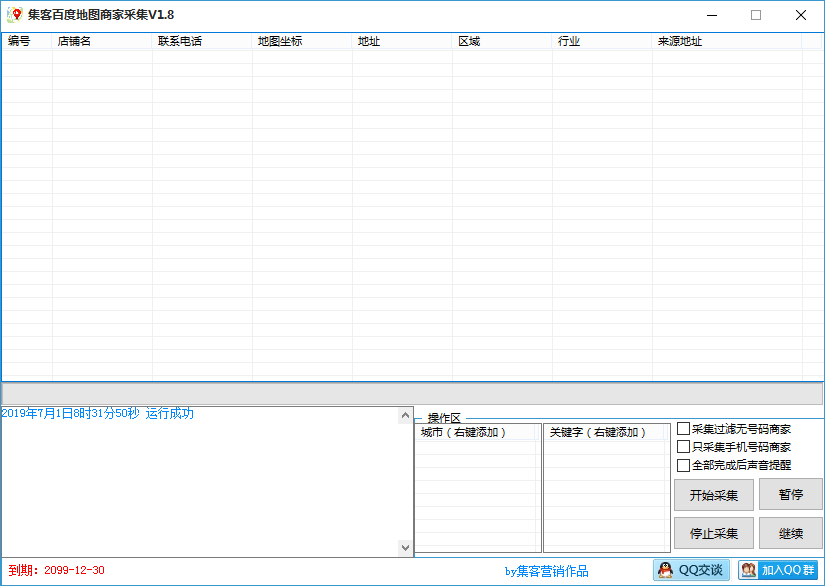The width and height of the screenshot is (825, 586).
Task: Click the 店铺名 column header
Action: (x=102, y=41)
